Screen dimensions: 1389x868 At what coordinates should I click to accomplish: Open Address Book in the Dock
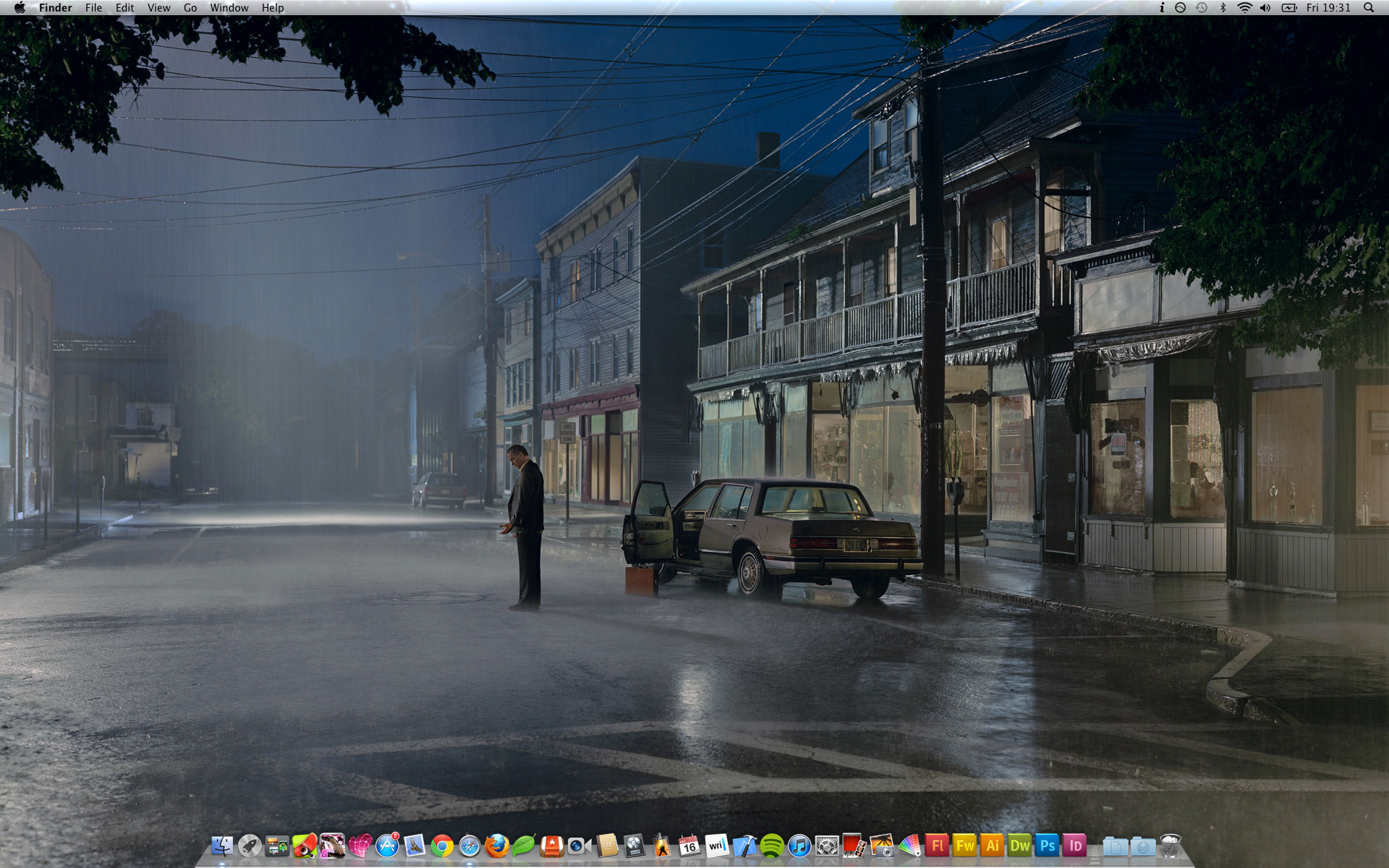(606, 845)
